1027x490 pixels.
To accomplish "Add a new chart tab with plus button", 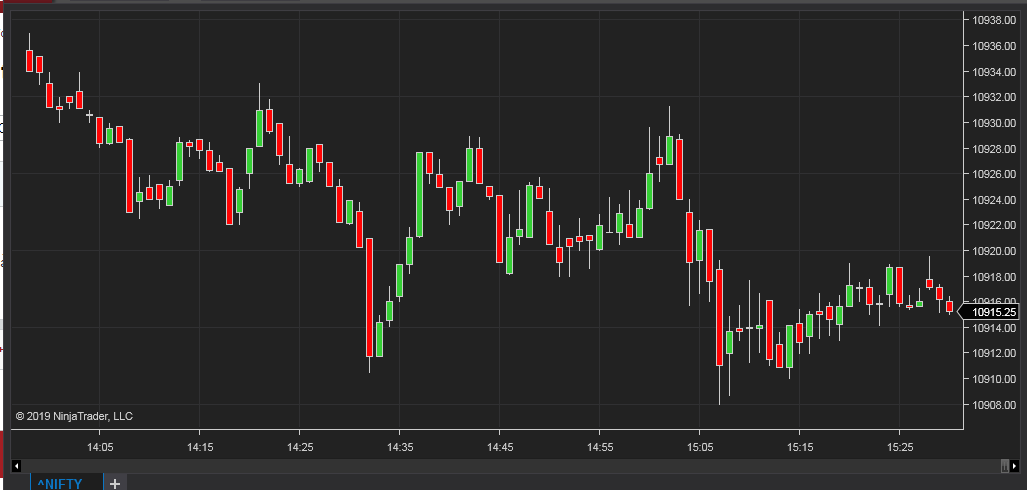I will [115, 483].
